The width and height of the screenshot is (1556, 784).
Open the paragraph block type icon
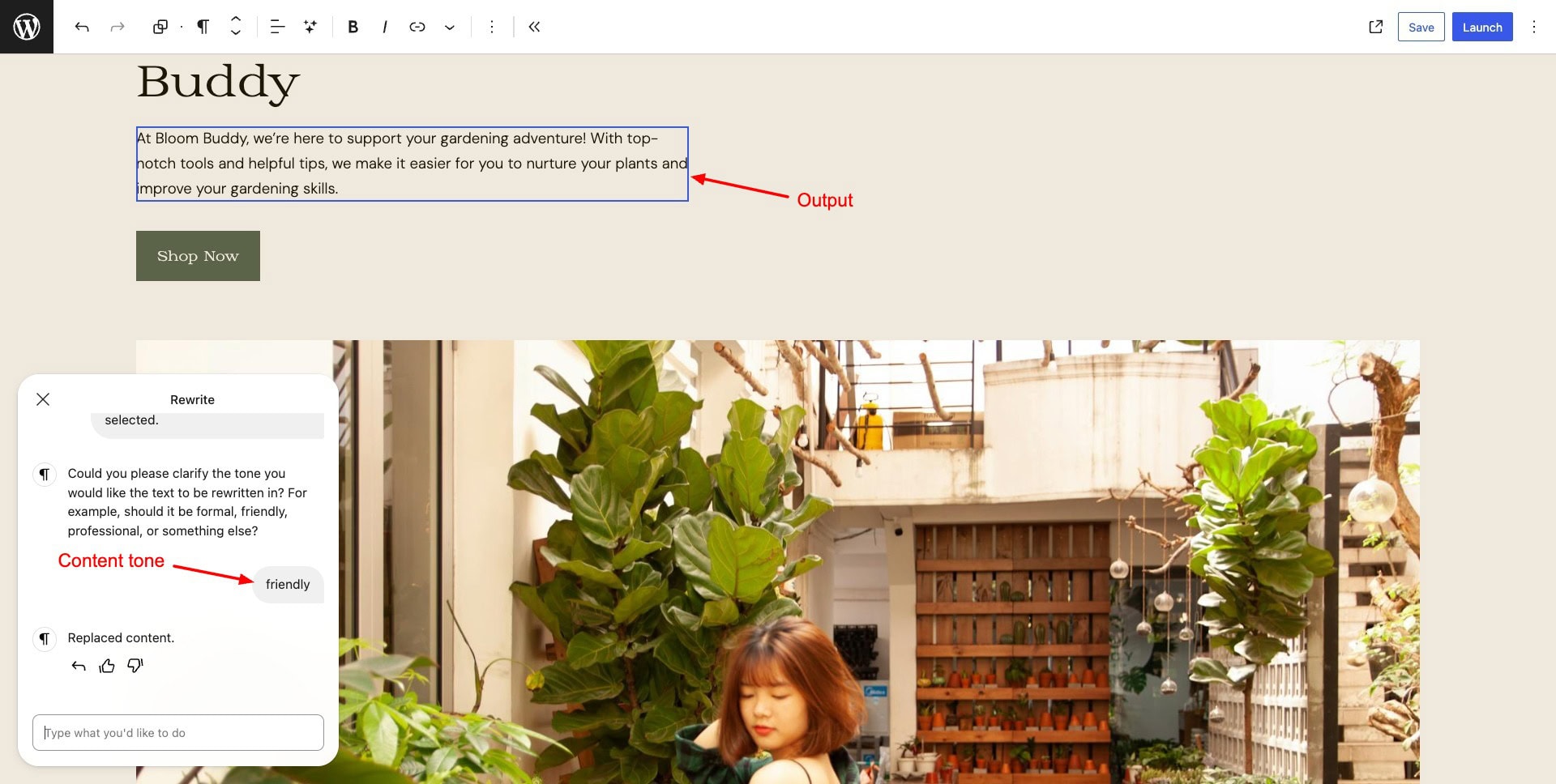(203, 27)
